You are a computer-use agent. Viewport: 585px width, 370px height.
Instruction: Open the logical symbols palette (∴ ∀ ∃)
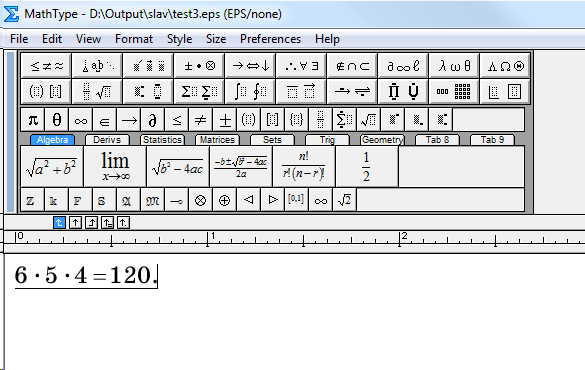point(302,66)
